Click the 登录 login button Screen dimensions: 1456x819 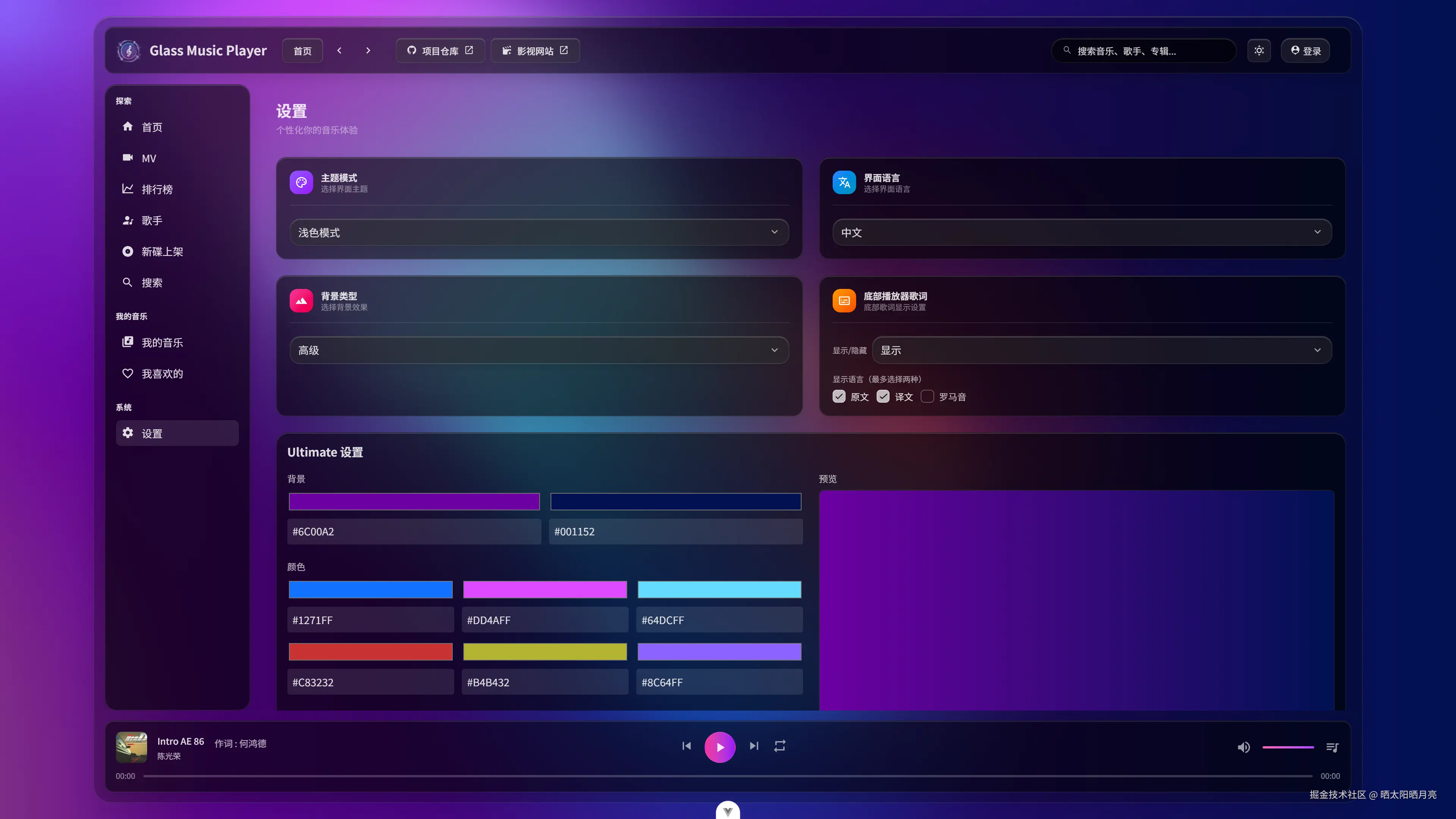[1305, 51]
